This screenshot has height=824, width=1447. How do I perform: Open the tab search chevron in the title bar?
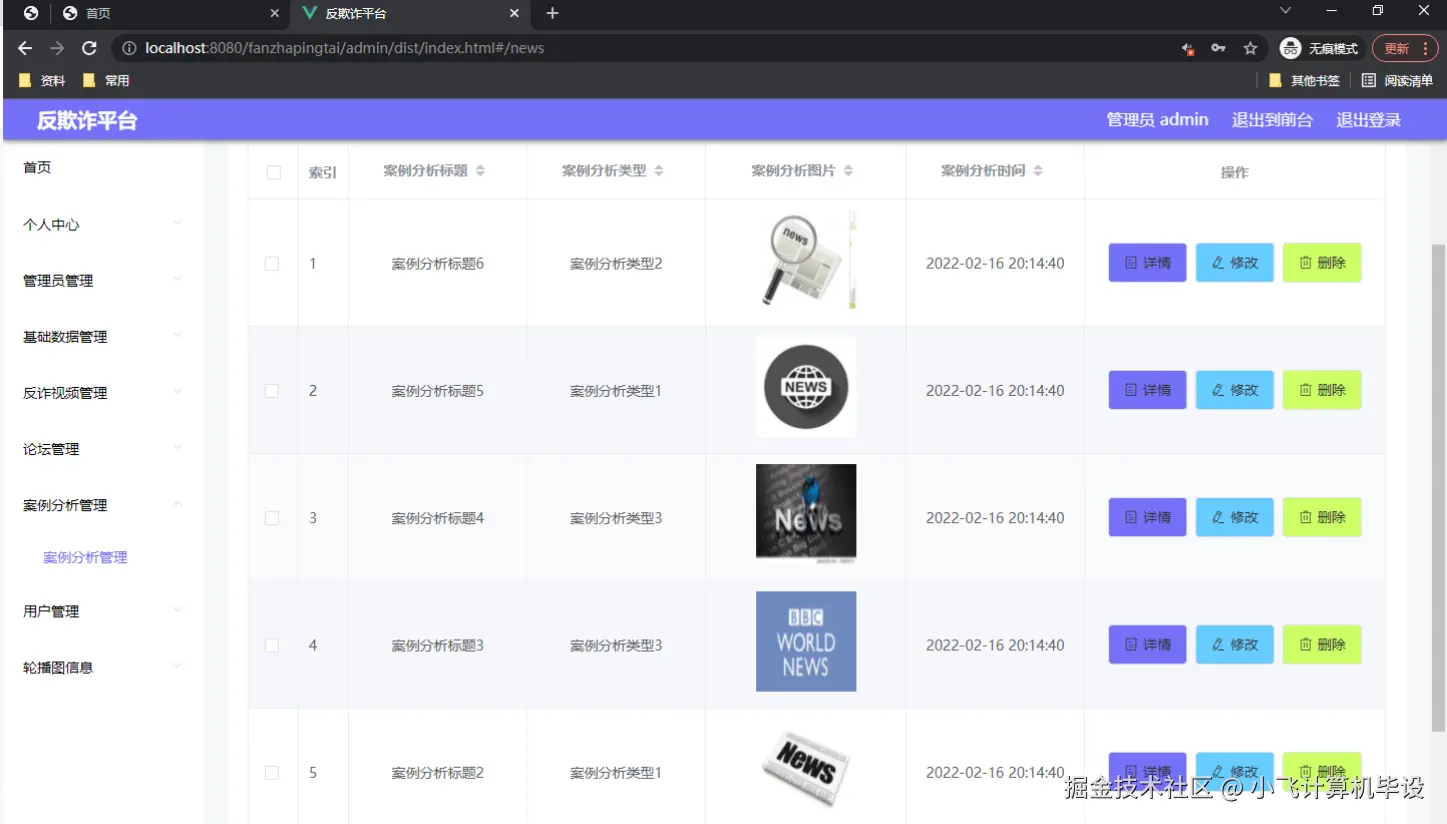click(1286, 11)
